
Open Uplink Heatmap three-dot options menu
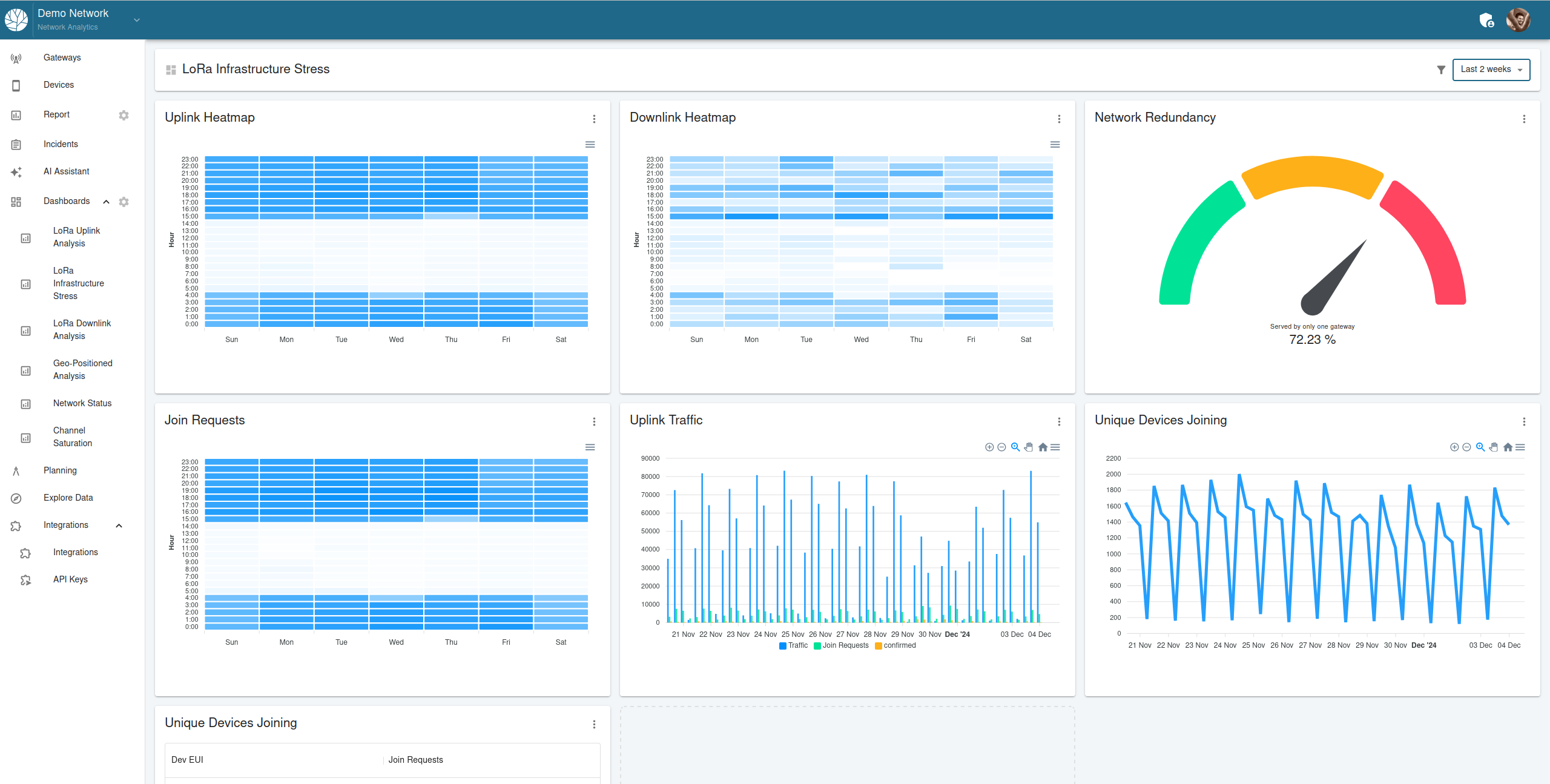coord(594,119)
